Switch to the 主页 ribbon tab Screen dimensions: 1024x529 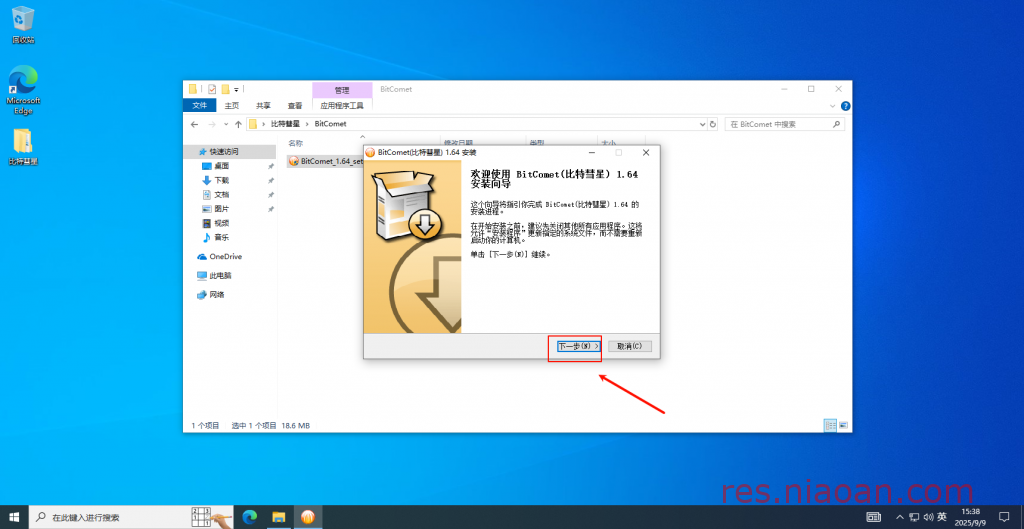pyautogui.click(x=232, y=105)
